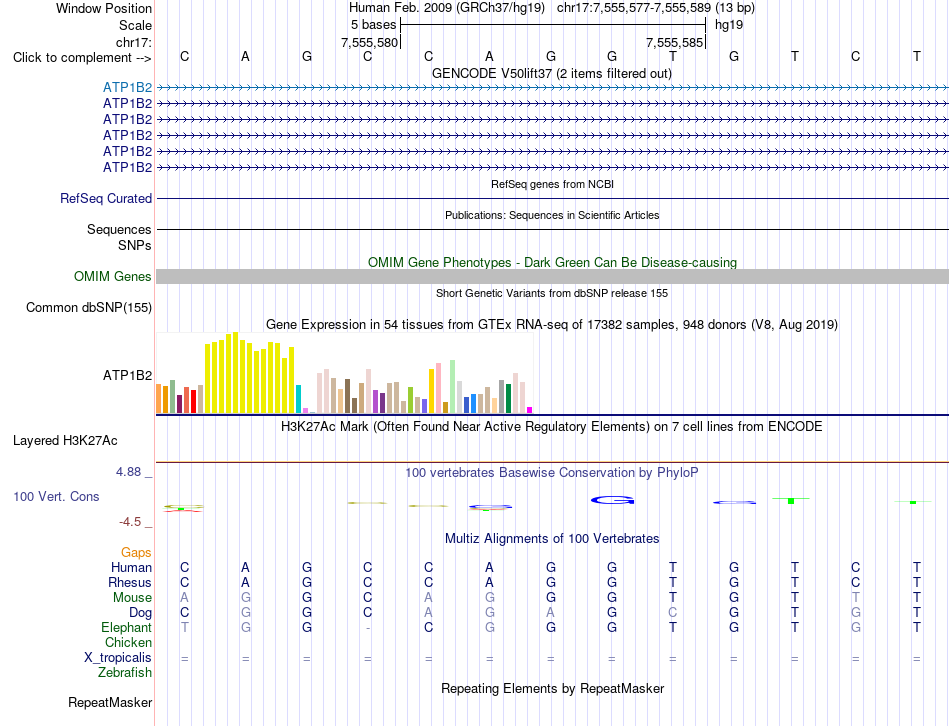Click the Rhesus species label

[130, 582]
